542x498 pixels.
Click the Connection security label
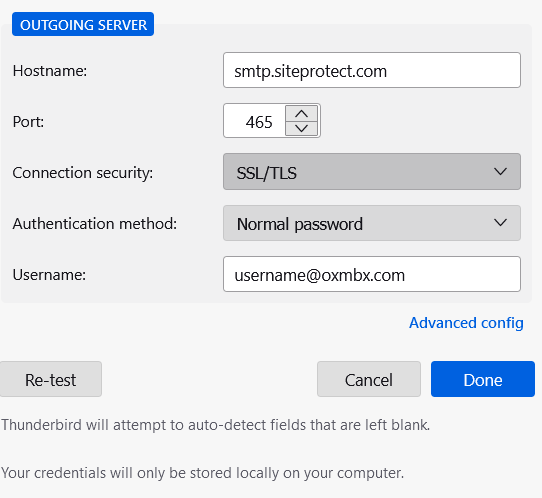(x=83, y=173)
